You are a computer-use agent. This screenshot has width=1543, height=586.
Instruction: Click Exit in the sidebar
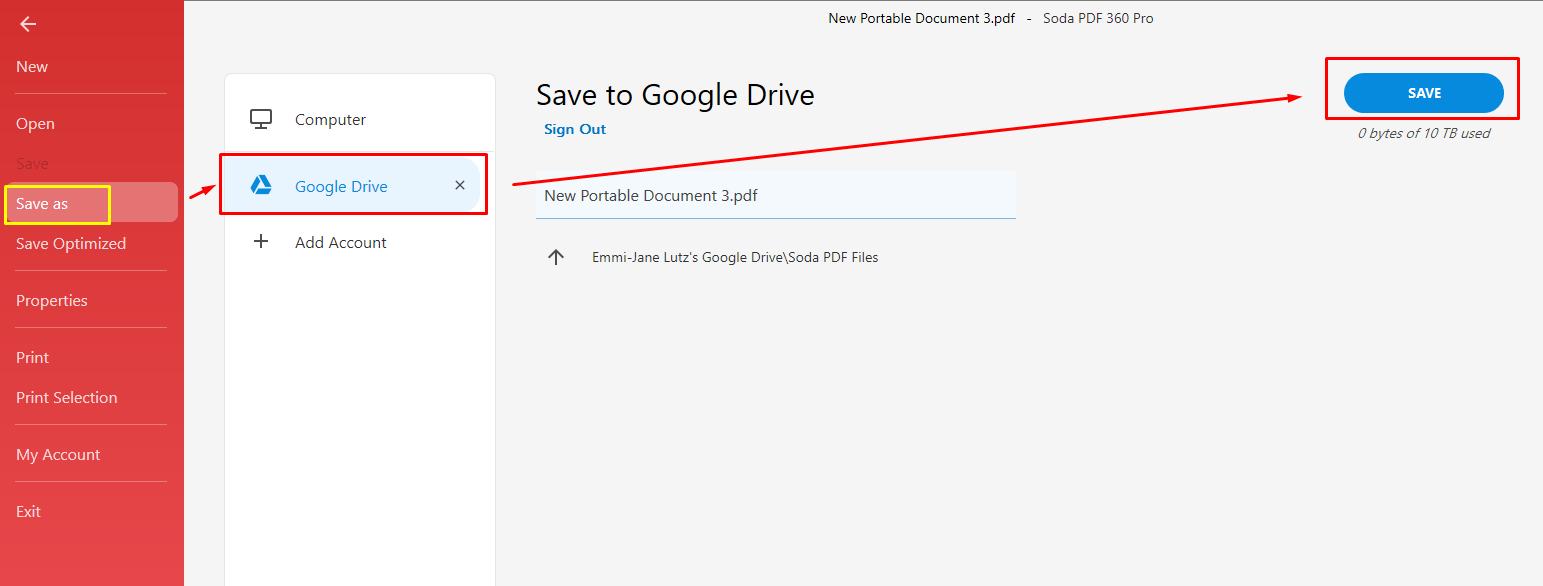click(x=28, y=511)
